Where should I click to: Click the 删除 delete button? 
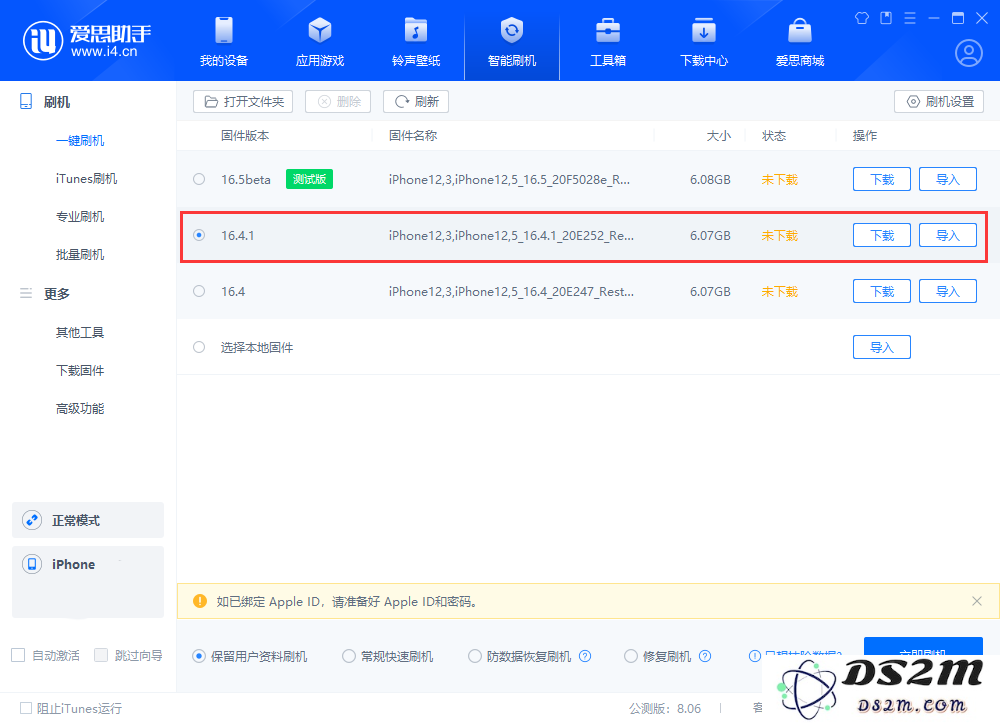click(338, 101)
